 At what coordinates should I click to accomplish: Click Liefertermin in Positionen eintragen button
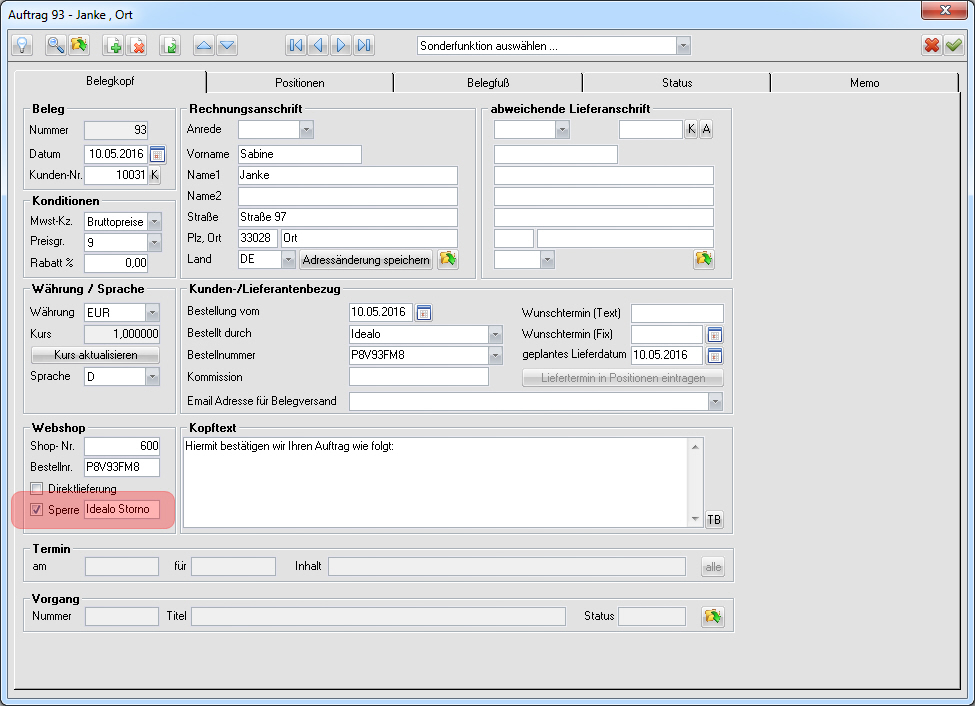coord(622,378)
